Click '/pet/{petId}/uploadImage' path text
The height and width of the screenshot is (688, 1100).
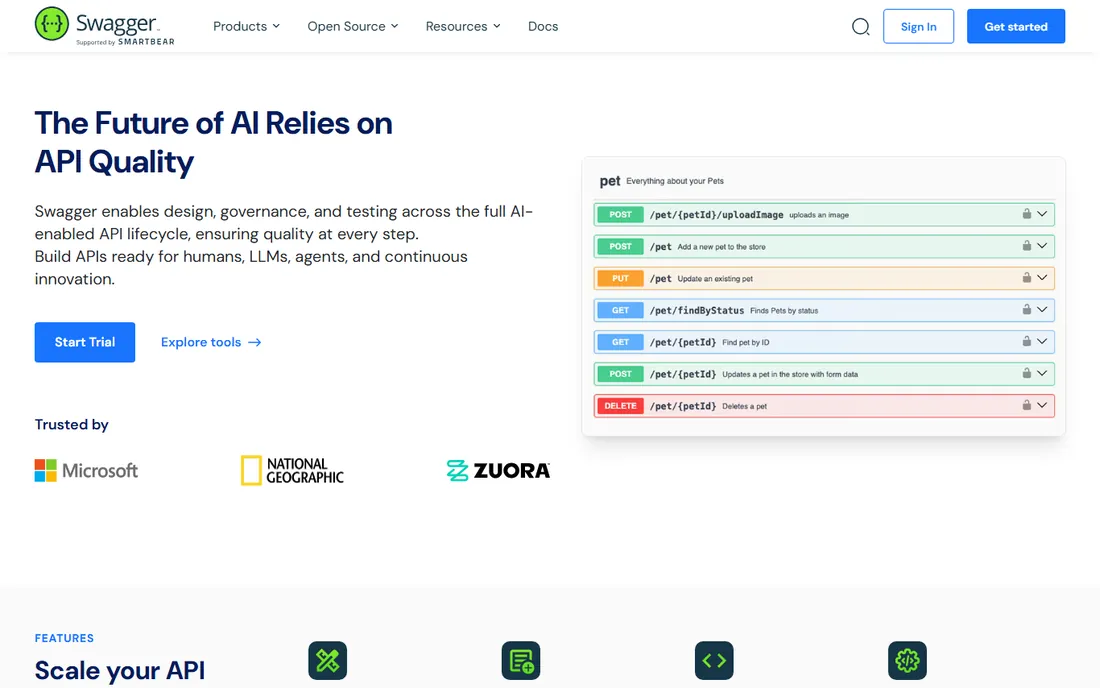pyautogui.click(x=716, y=215)
